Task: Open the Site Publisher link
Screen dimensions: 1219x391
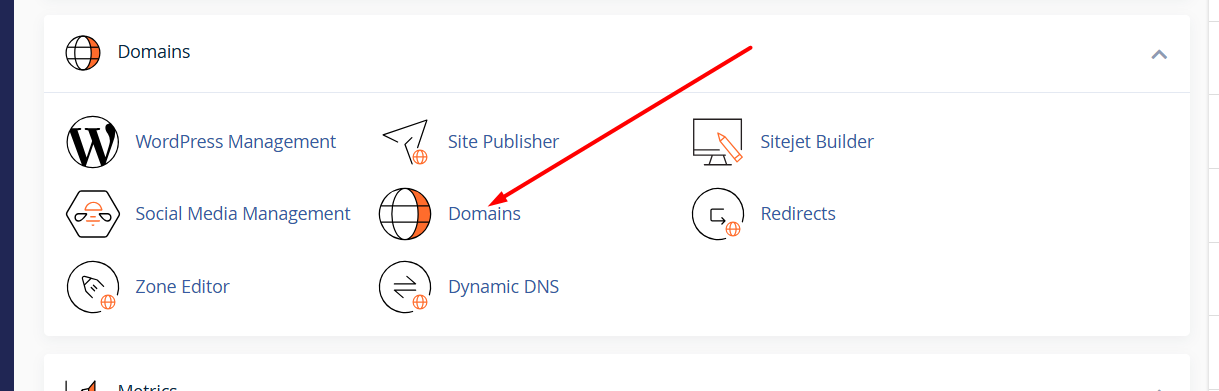Action: pos(503,142)
